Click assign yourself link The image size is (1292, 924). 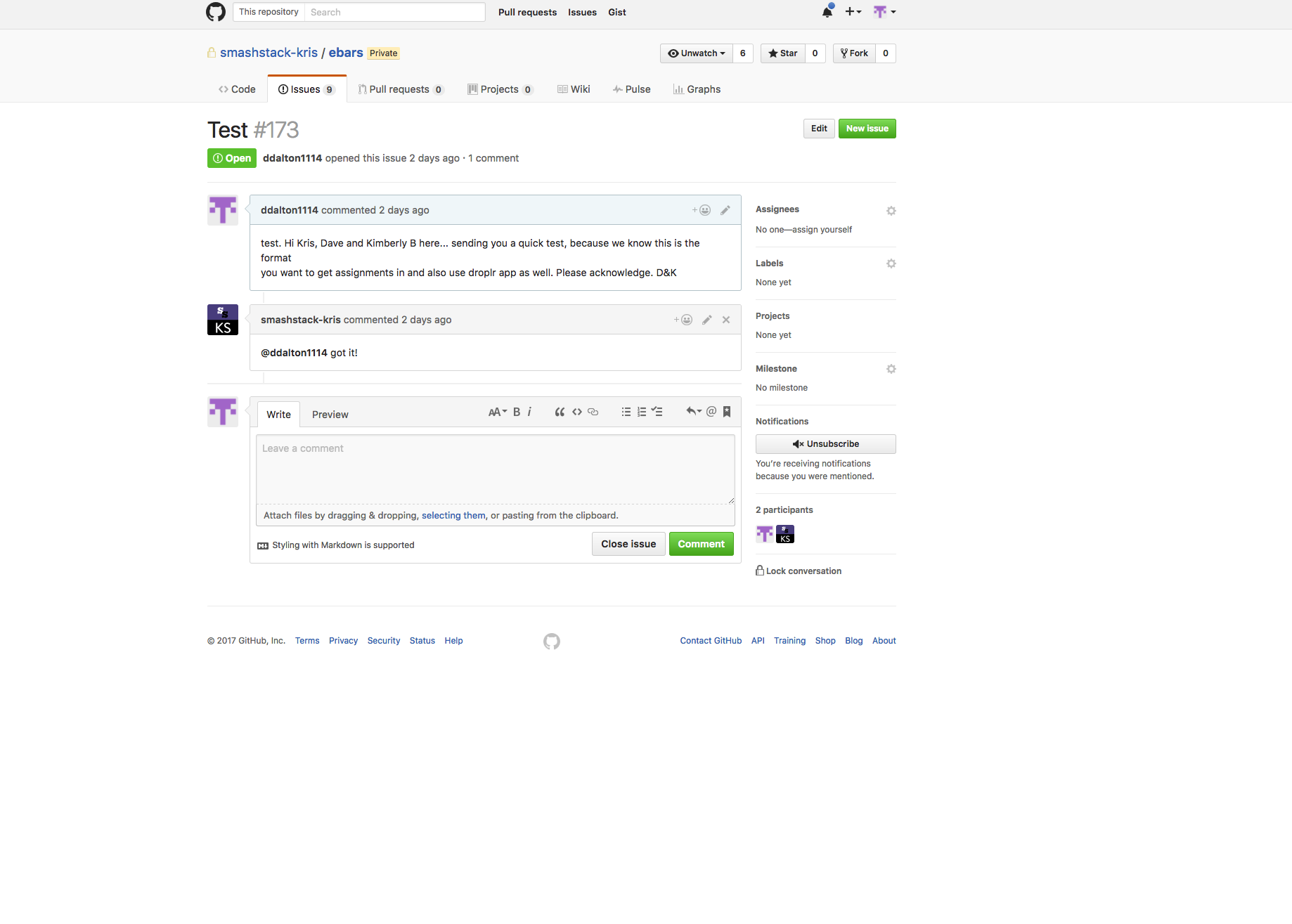[x=822, y=230]
